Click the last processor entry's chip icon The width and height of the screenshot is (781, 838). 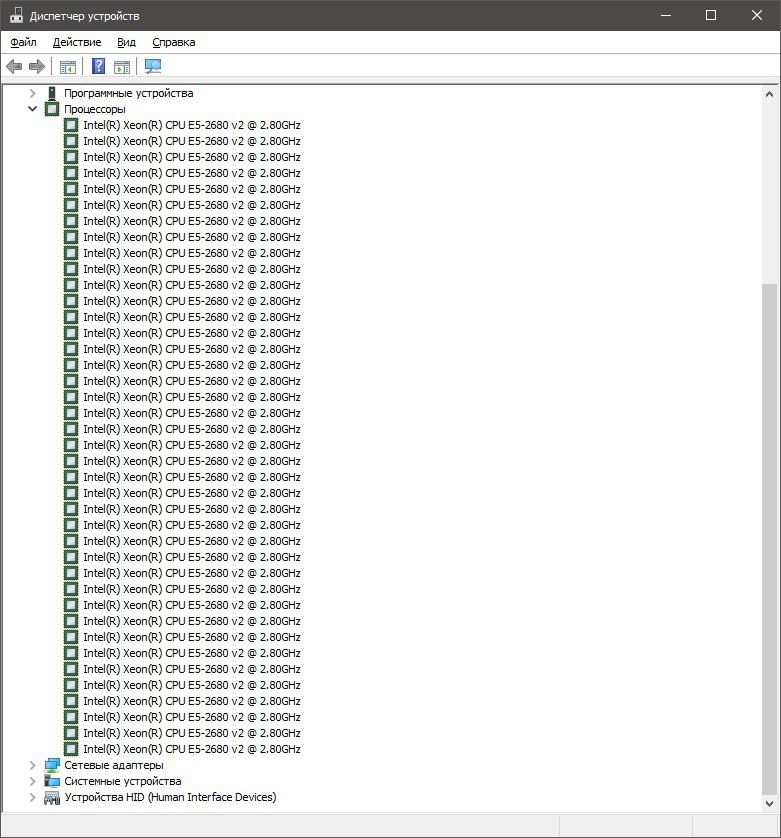71,749
